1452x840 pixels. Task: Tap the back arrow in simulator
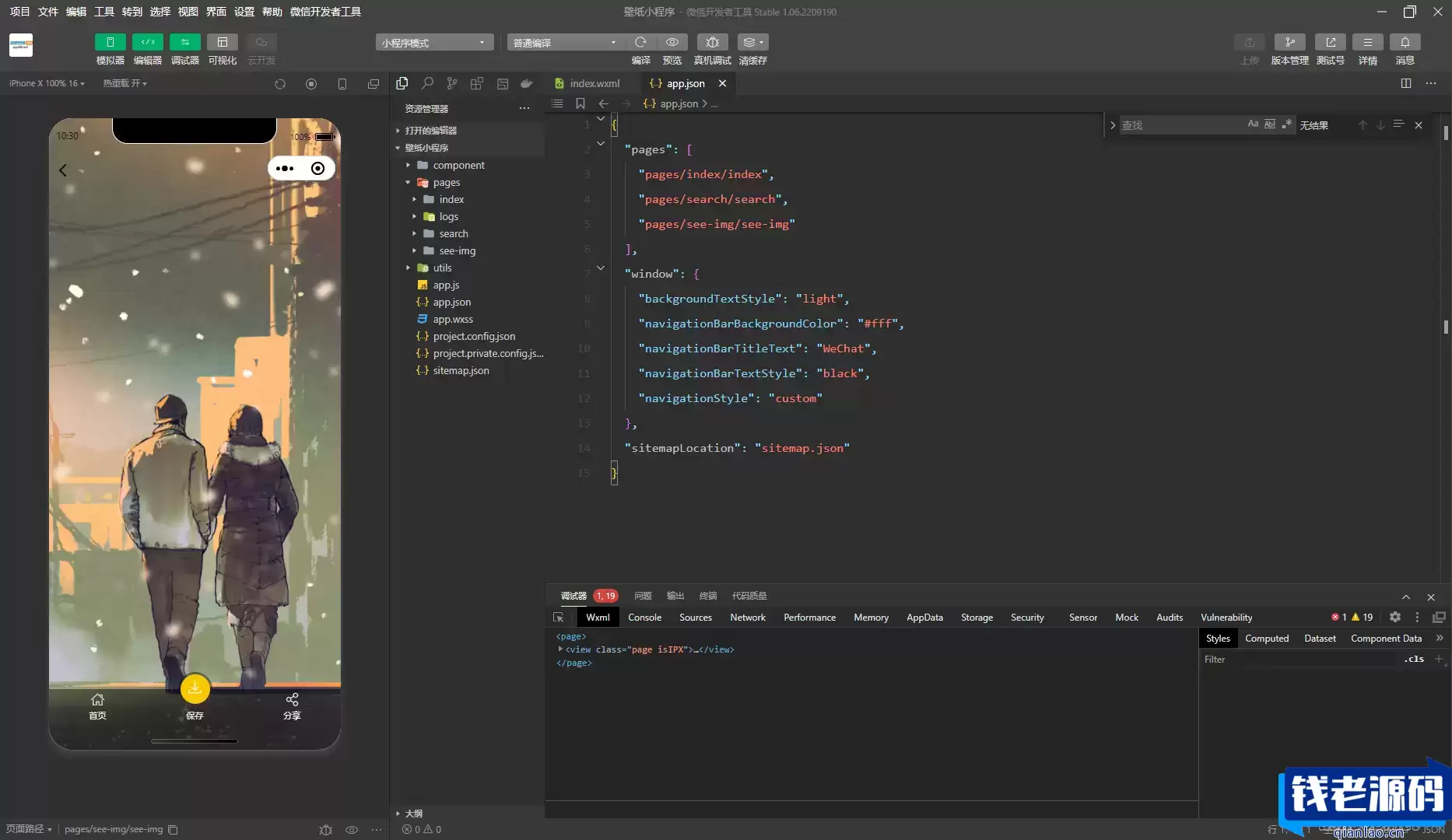coord(63,170)
